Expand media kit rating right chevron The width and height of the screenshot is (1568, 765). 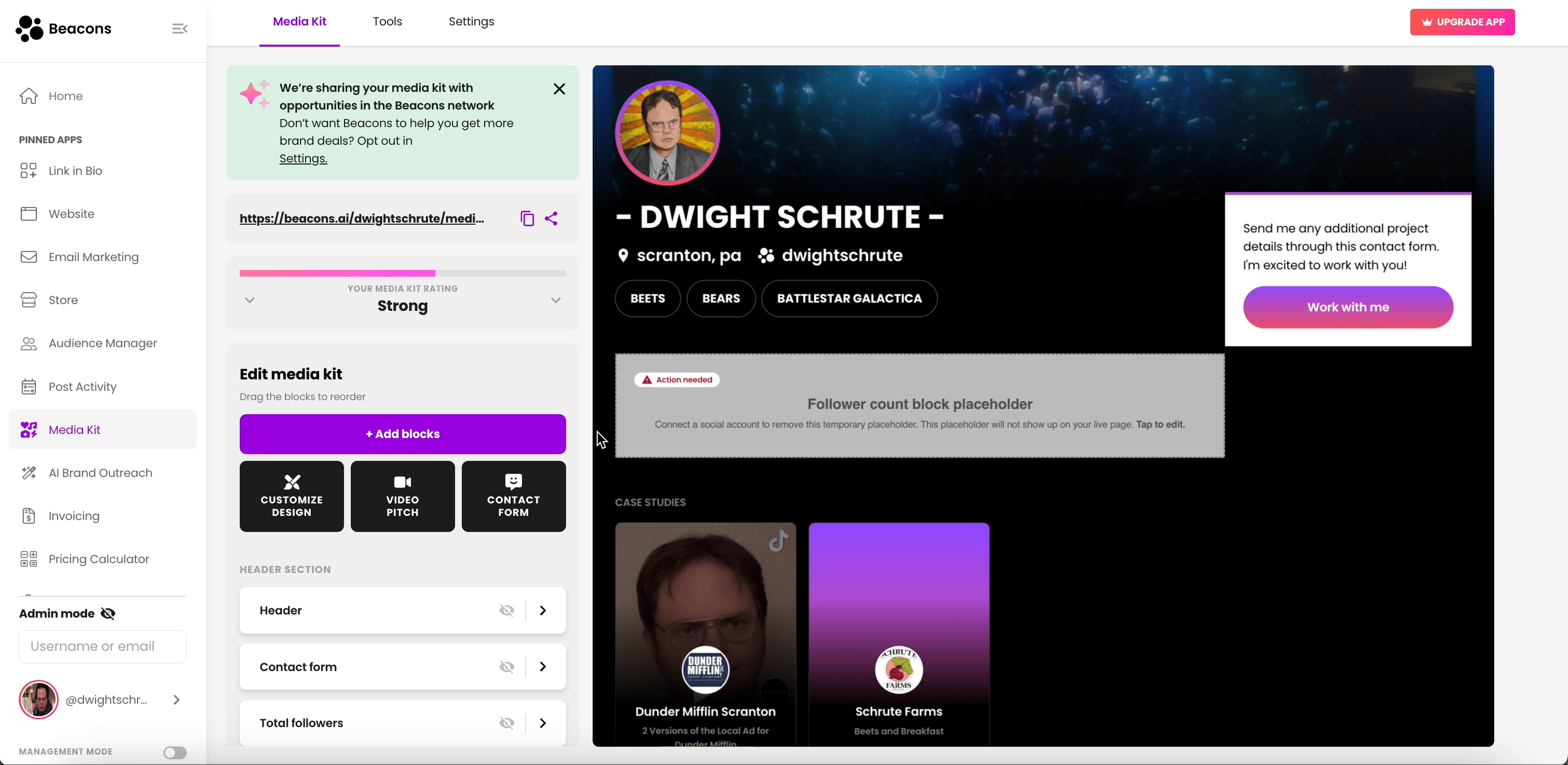(556, 299)
